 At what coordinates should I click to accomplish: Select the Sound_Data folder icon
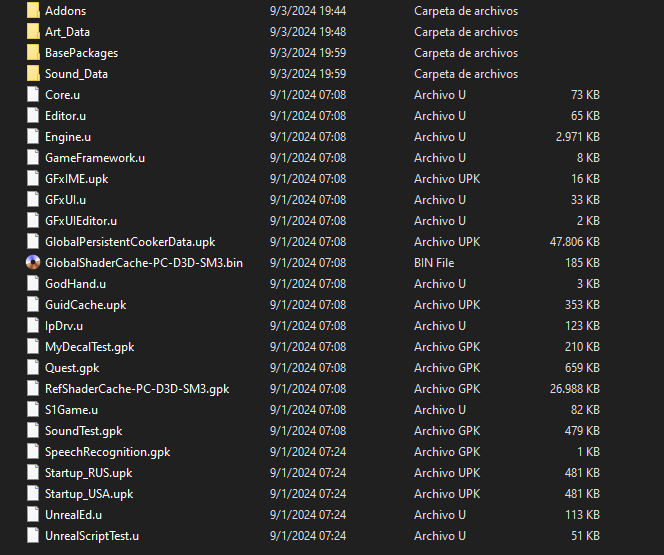(x=33, y=73)
